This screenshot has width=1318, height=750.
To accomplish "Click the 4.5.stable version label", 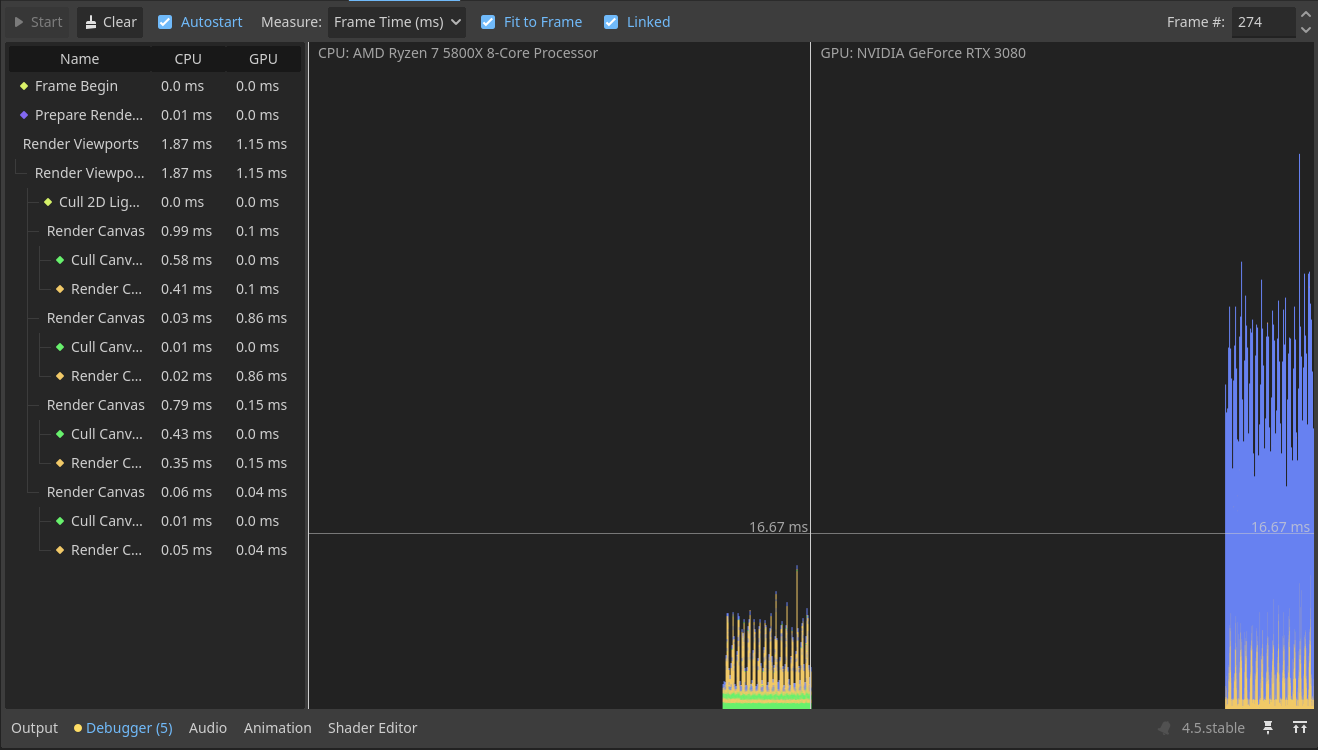I will 1213,728.
